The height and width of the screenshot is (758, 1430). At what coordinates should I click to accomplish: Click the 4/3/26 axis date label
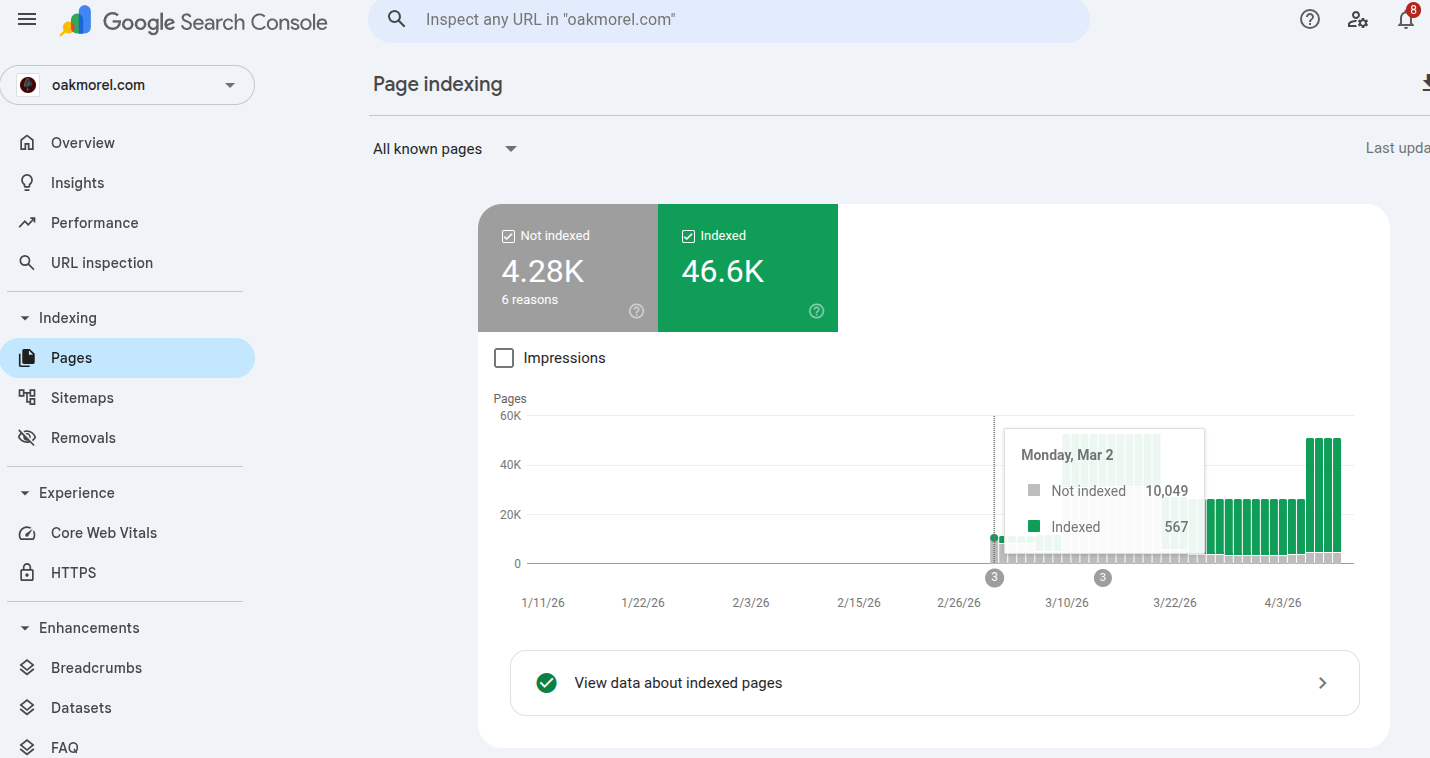(1283, 603)
